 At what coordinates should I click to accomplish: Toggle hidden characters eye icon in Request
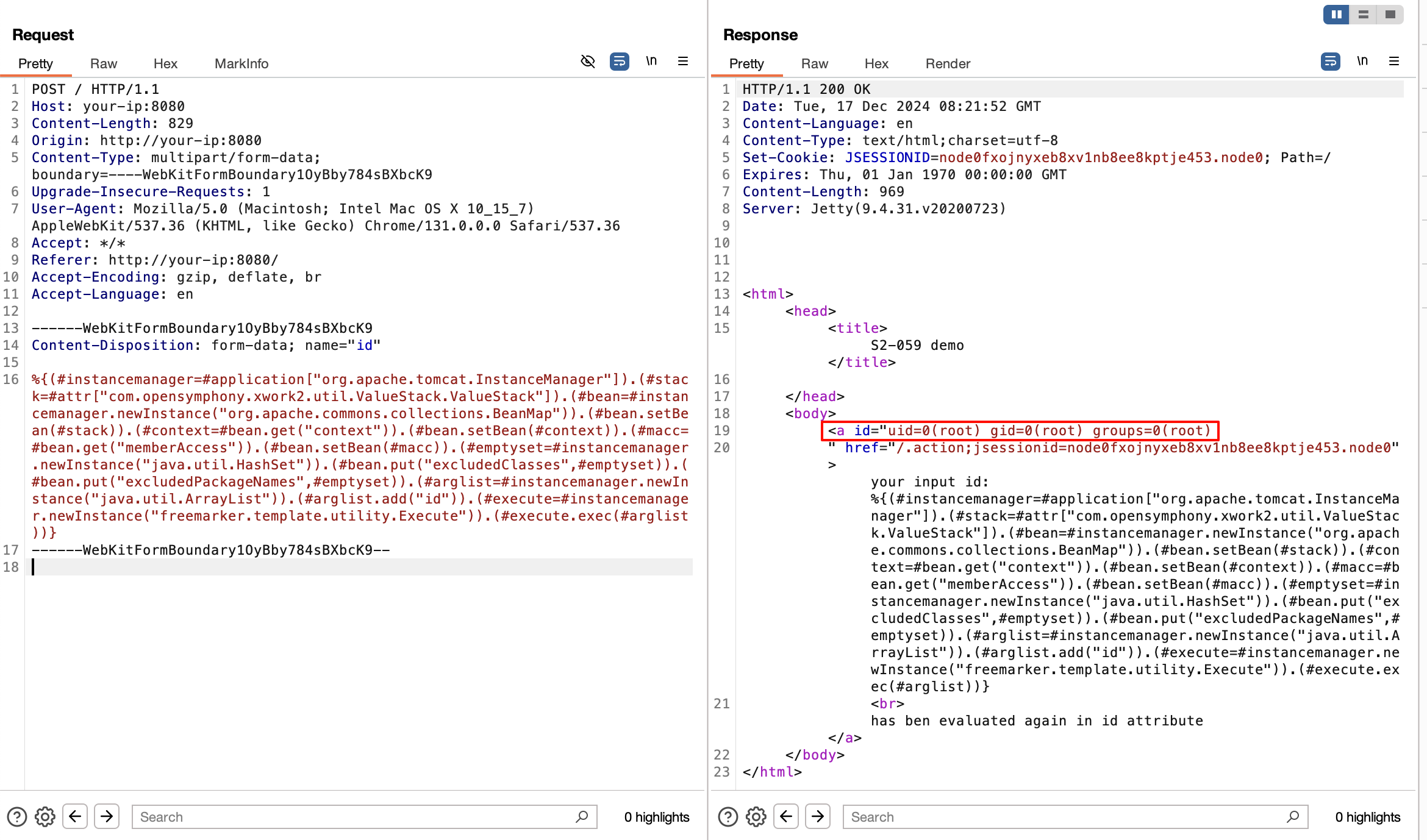(587, 62)
